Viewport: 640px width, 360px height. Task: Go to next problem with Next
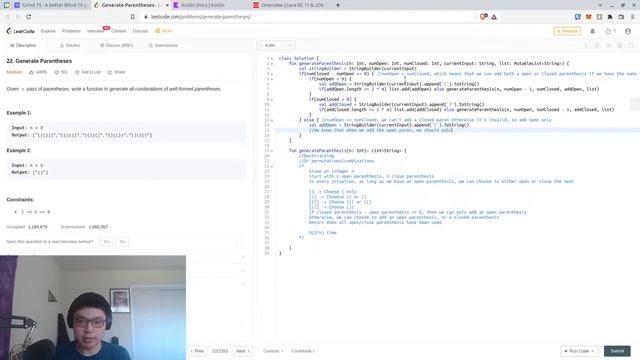[243, 351]
